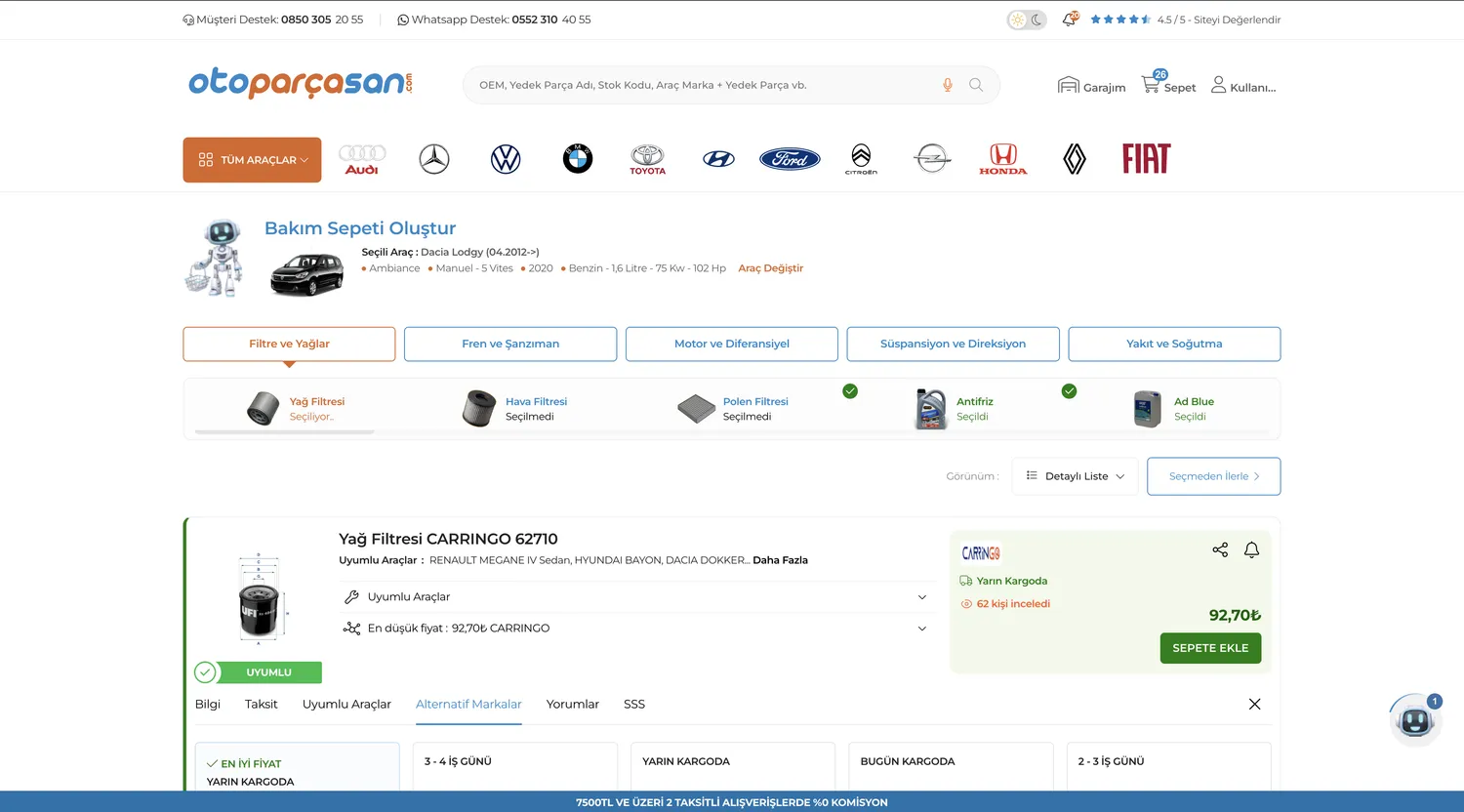Select the BUGÜN KARGODA alternative card
The width and height of the screenshot is (1464, 812).
coord(952,767)
